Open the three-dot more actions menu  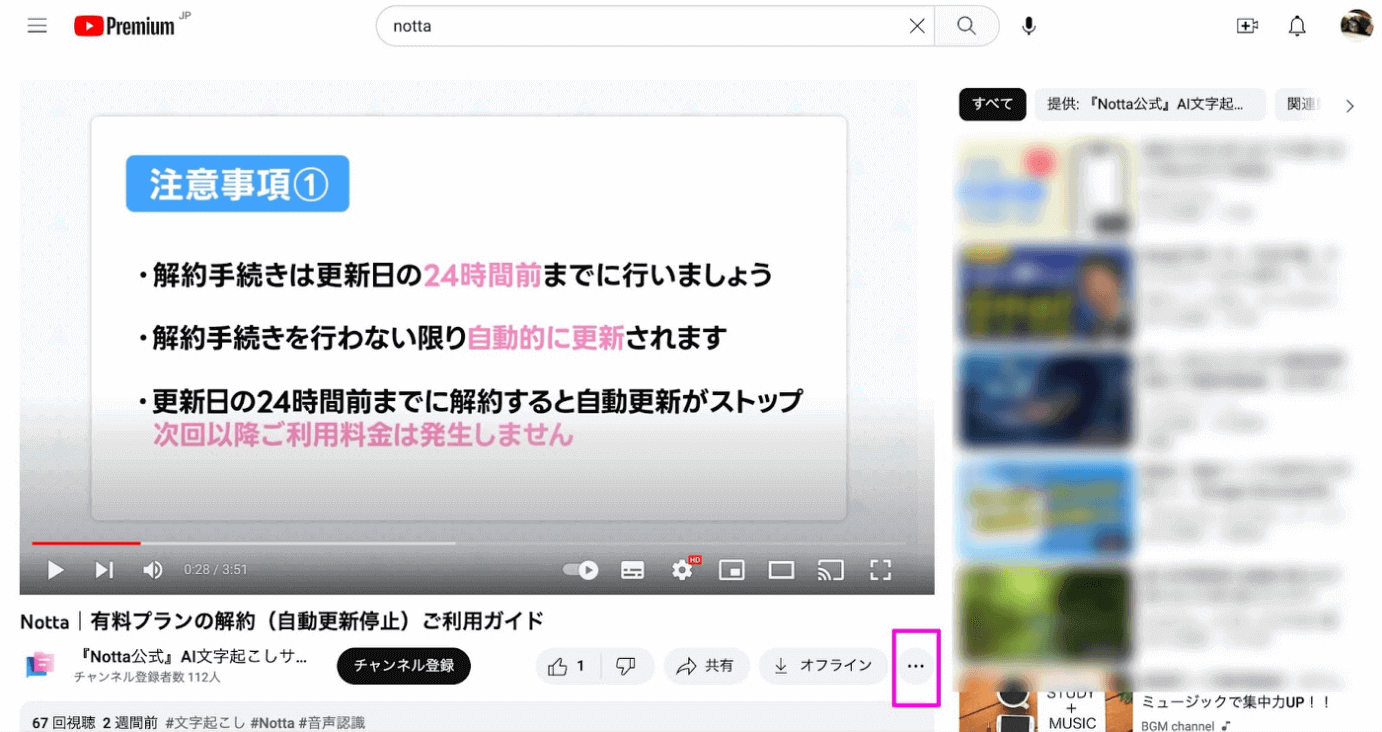point(916,666)
